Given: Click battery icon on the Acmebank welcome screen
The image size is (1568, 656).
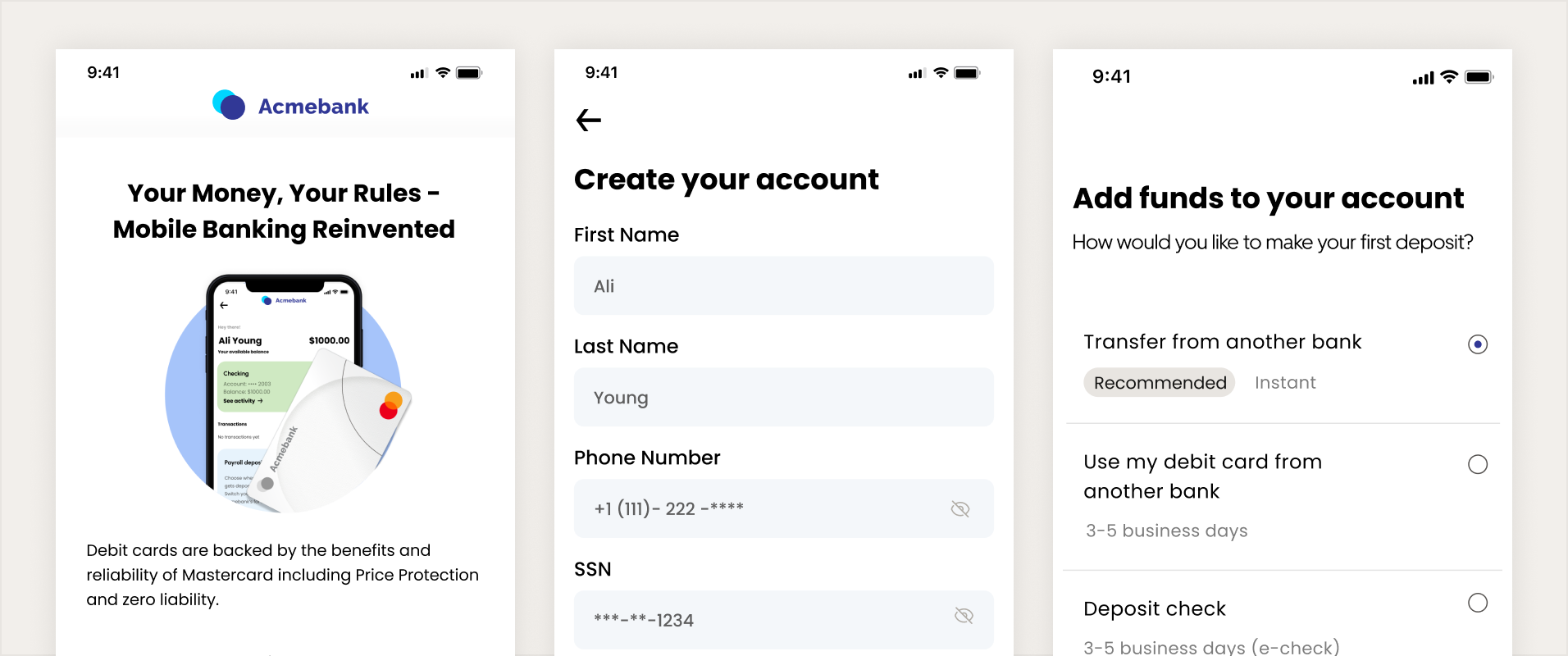Looking at the screenshot, I should (x=469, y=73).
